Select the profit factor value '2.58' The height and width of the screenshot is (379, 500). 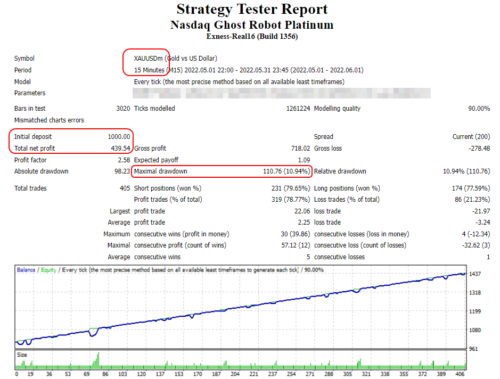(124, 160)
